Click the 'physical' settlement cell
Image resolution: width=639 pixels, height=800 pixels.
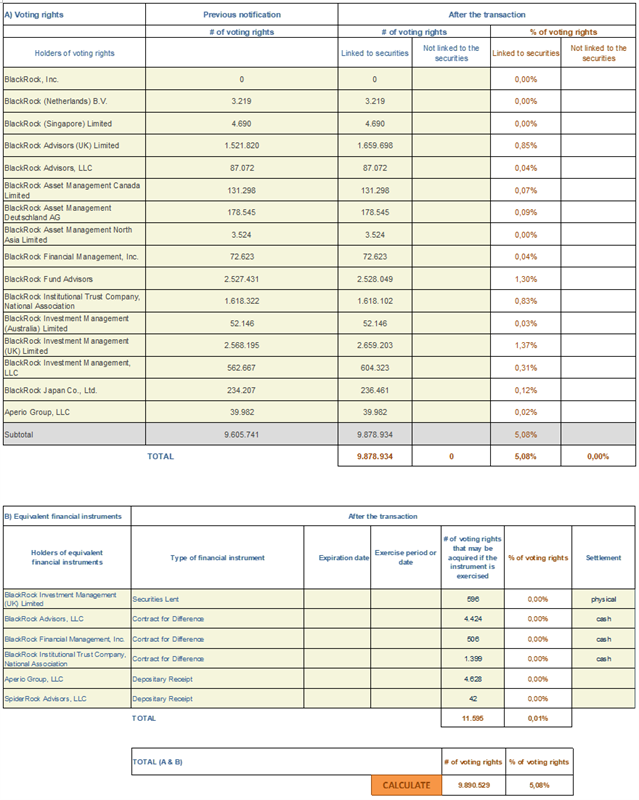pos(603,599)
